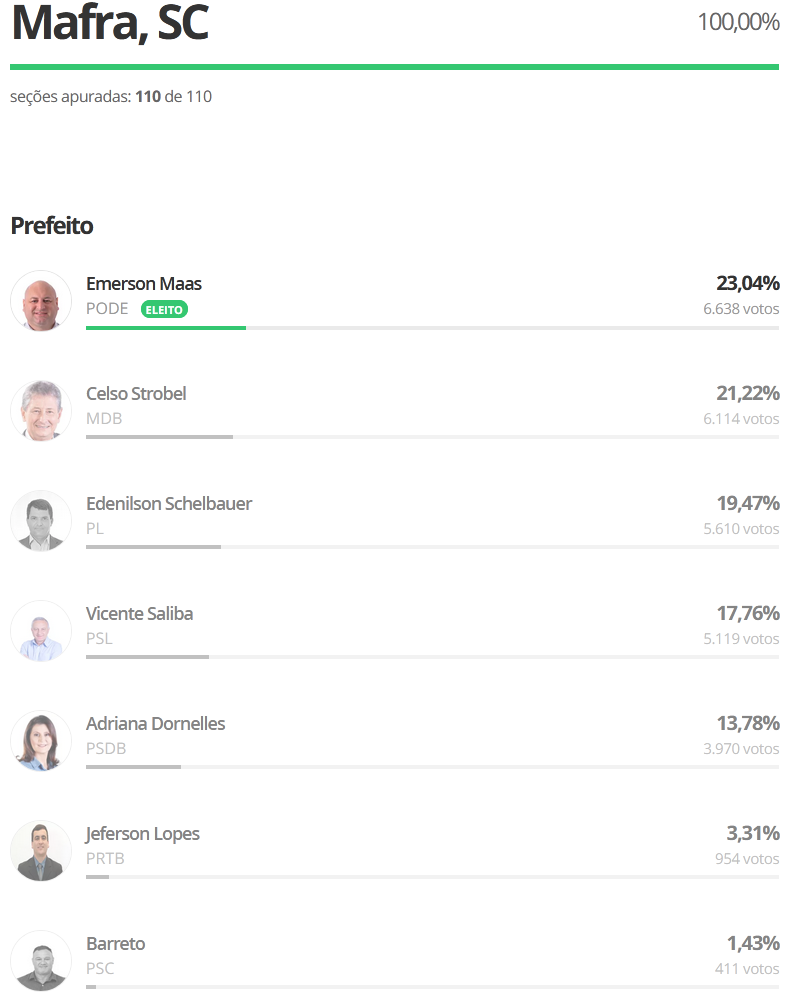Click Edenilson Schelbauer candidate photo
The height and width of the screenshot is (999, 807).
coord(41,521)
